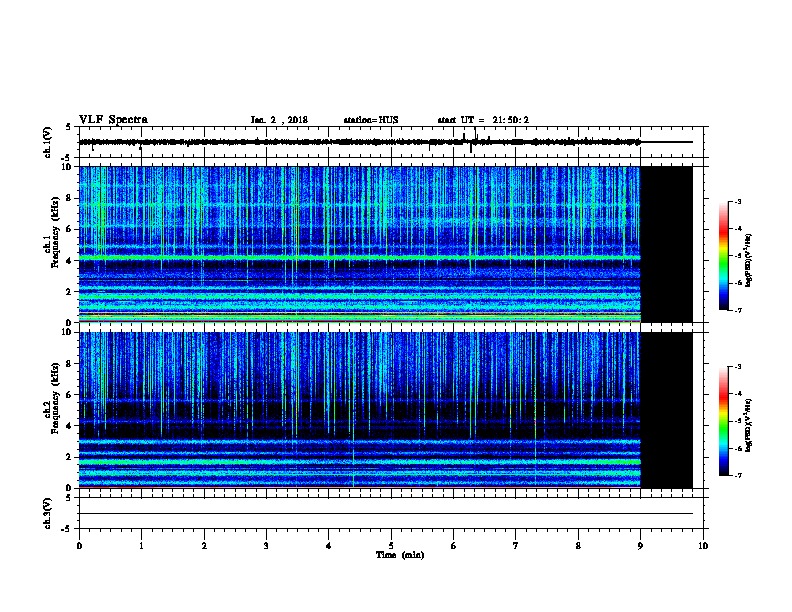Click time-axis tick label "7"
The height and width of the screenshot is (612, 792).
coord(516,546)
